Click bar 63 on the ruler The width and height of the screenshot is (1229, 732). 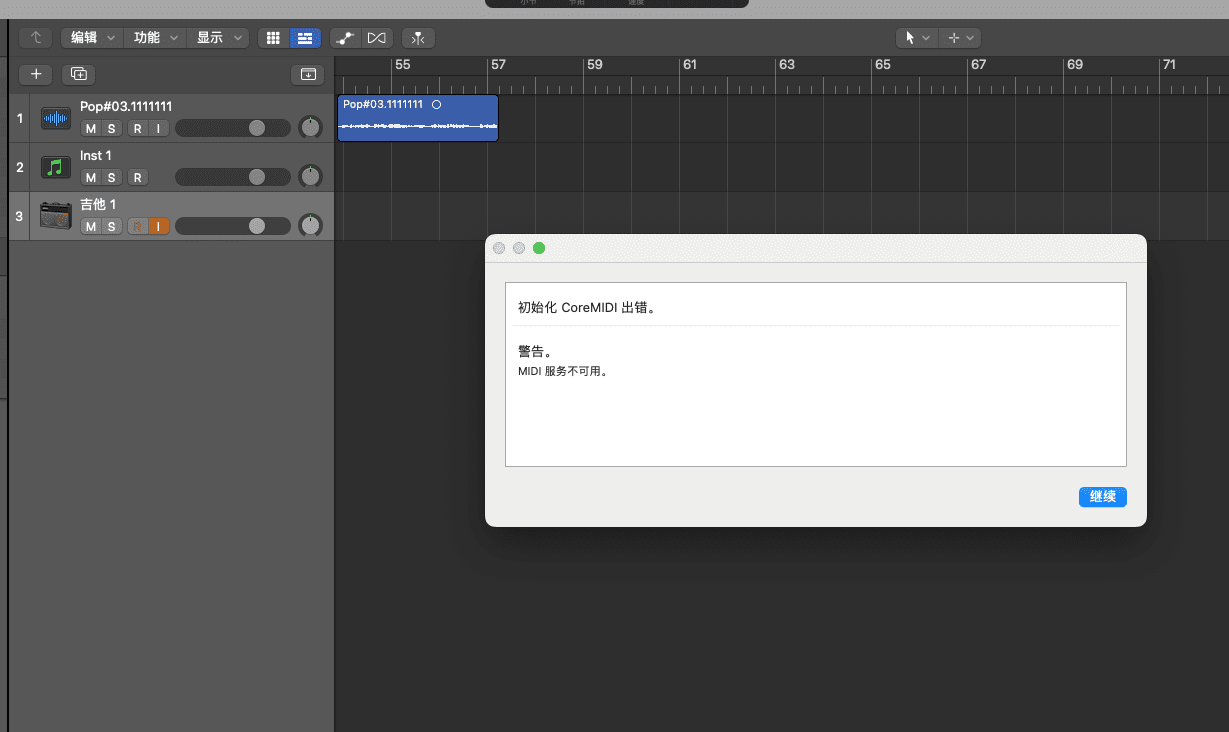pyautogui.click(x=787, y=65)
